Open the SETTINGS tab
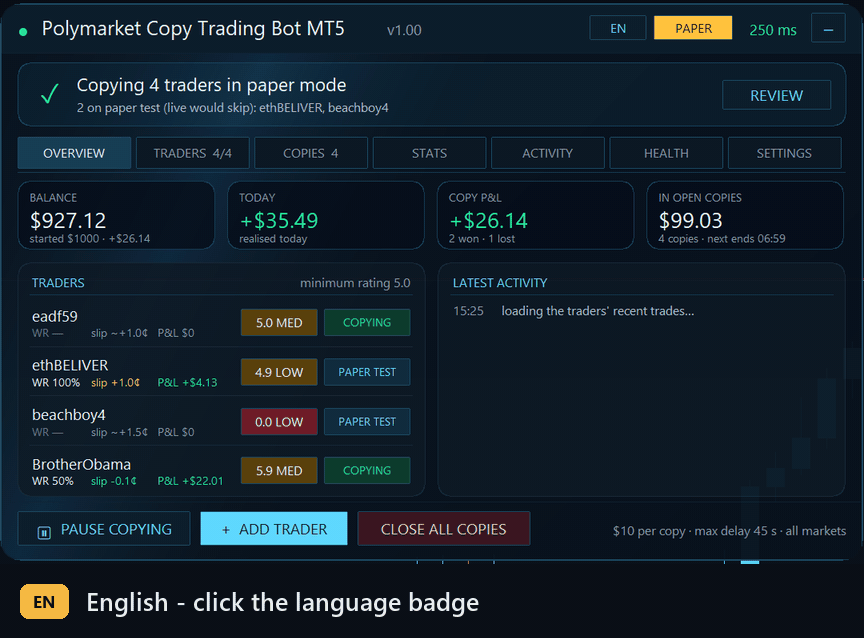 click(x=784, y=153)
